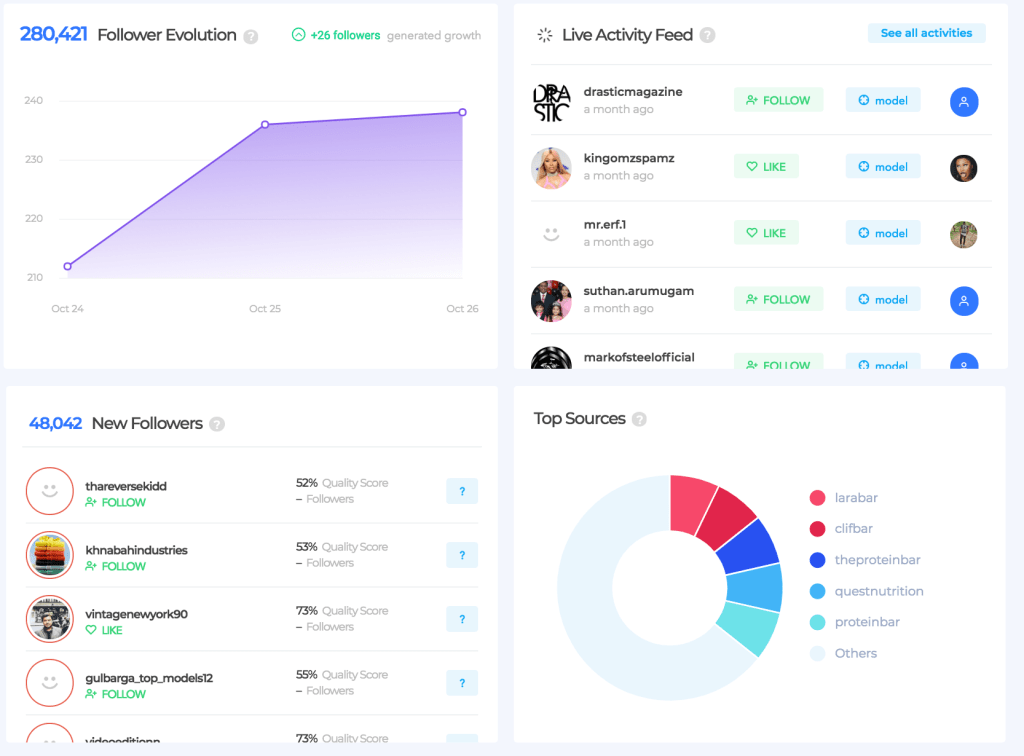Click the quality score help button for khnabahindustries
Image resolution: width=1024 pixels, height=756 pixels.
pos(462,555)
